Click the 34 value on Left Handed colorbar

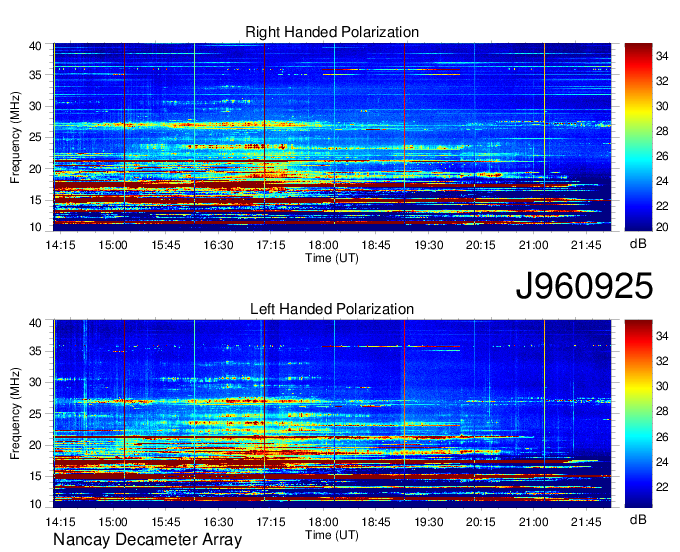[x=662, y=336]
